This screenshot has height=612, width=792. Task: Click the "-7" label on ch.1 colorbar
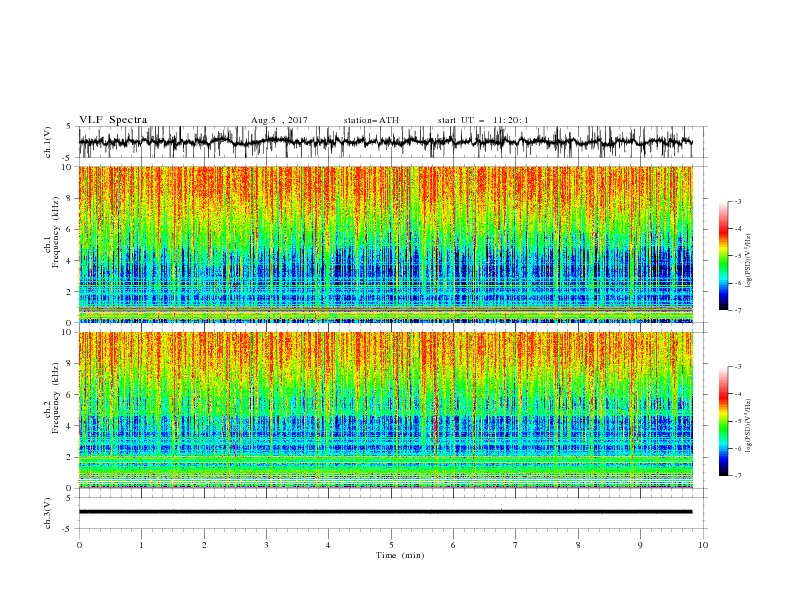tap(738, 310)
